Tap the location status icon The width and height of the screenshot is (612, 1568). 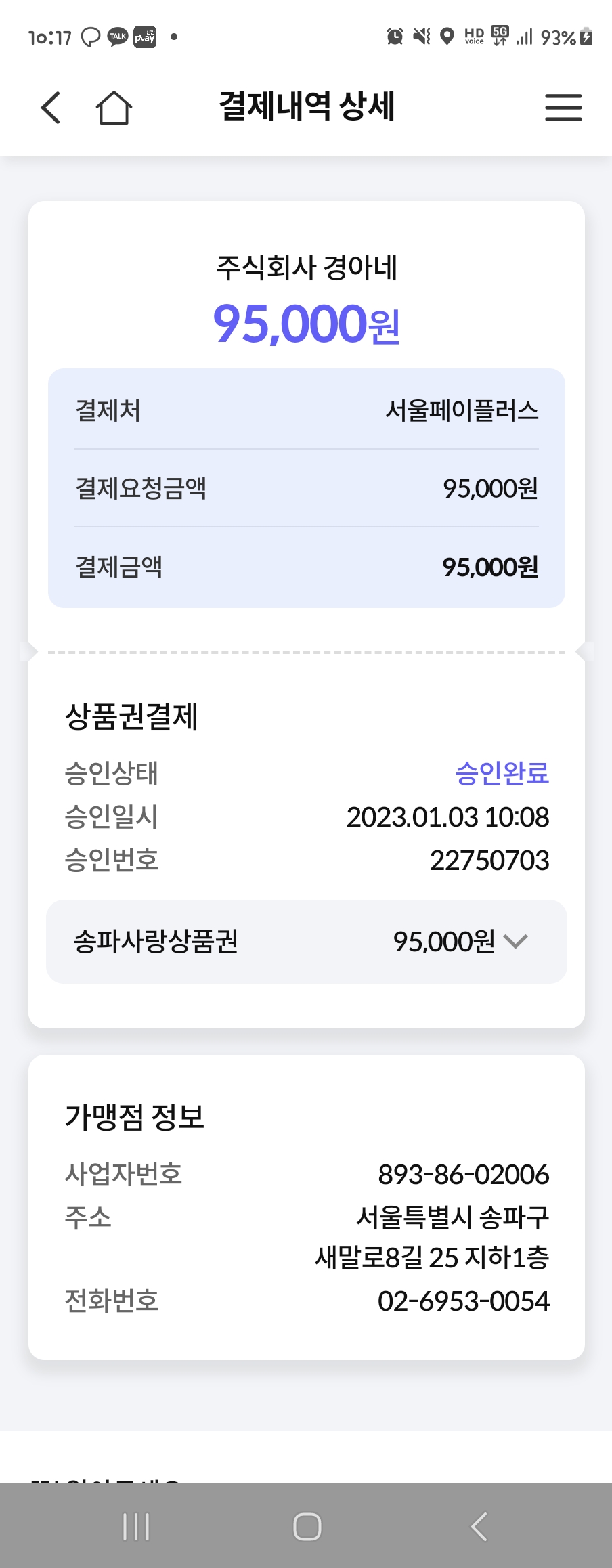[x=447, y=37]
